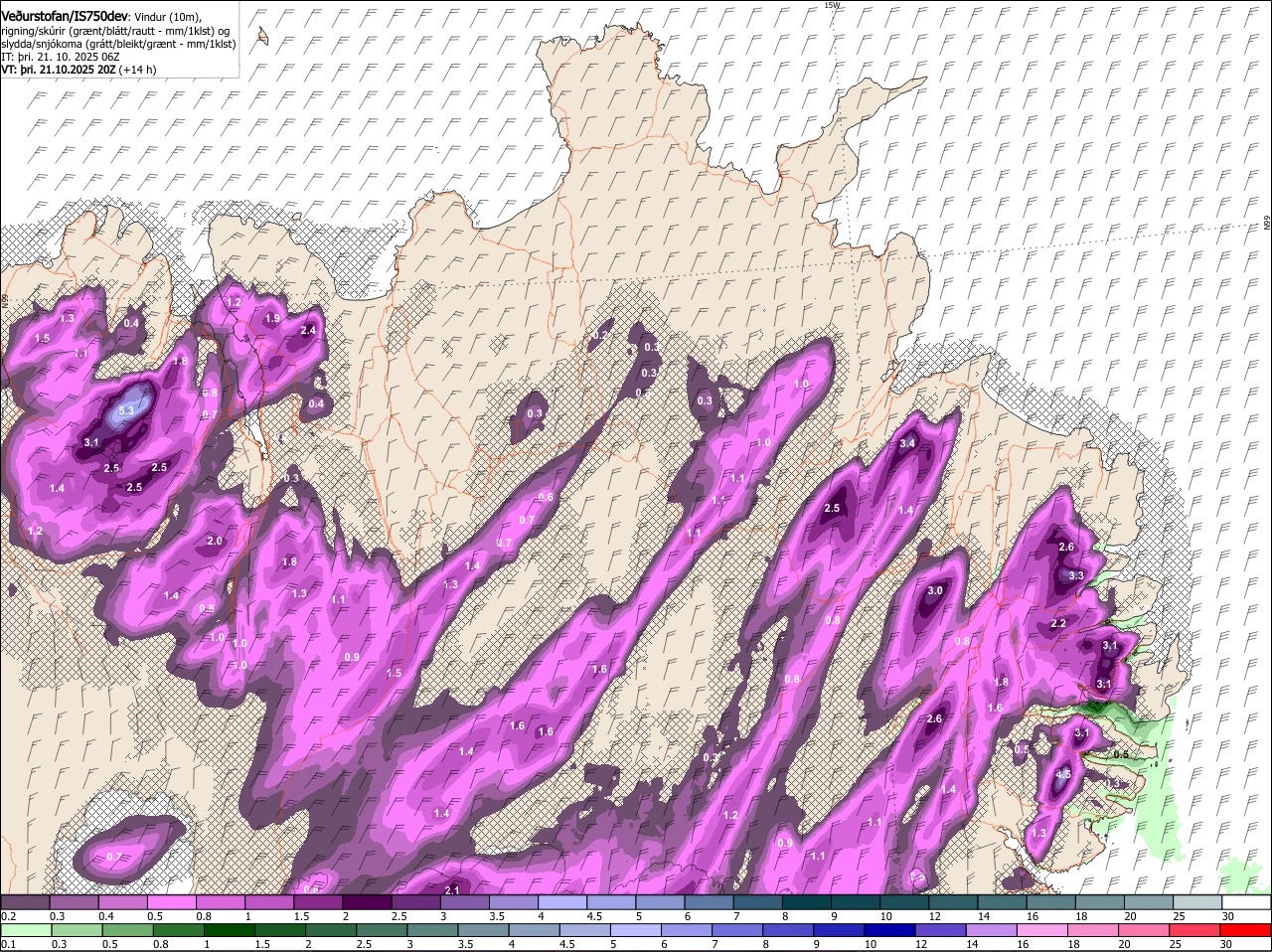This screenshot has height=952, width=1272.
Task: Select the 3.3 precipitation value label
Action: coord(1075,575)
